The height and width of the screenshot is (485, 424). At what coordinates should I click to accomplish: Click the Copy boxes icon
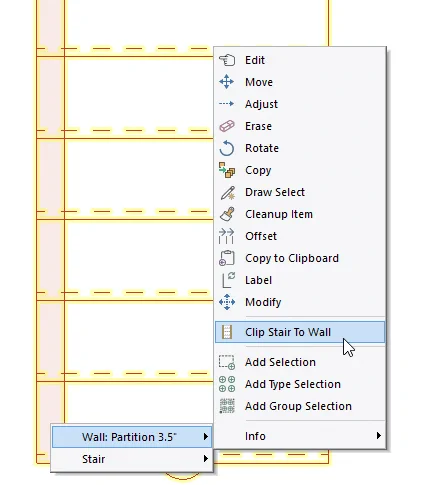tap(227, 170)
